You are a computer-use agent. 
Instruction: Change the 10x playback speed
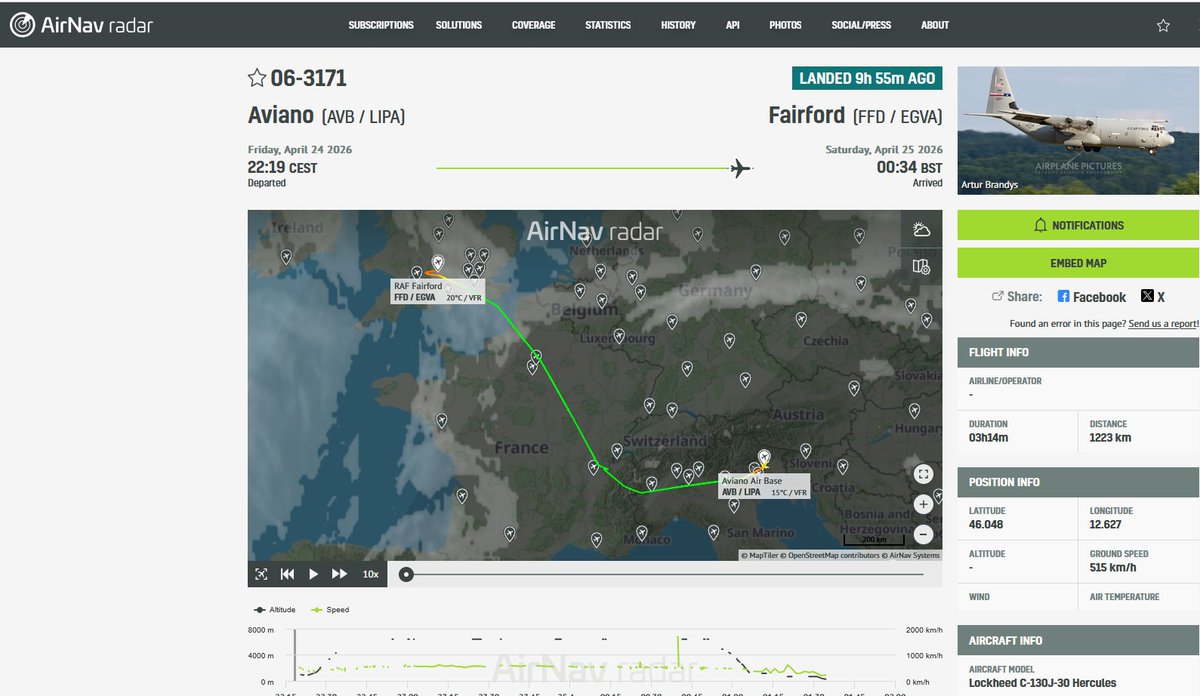370,574
